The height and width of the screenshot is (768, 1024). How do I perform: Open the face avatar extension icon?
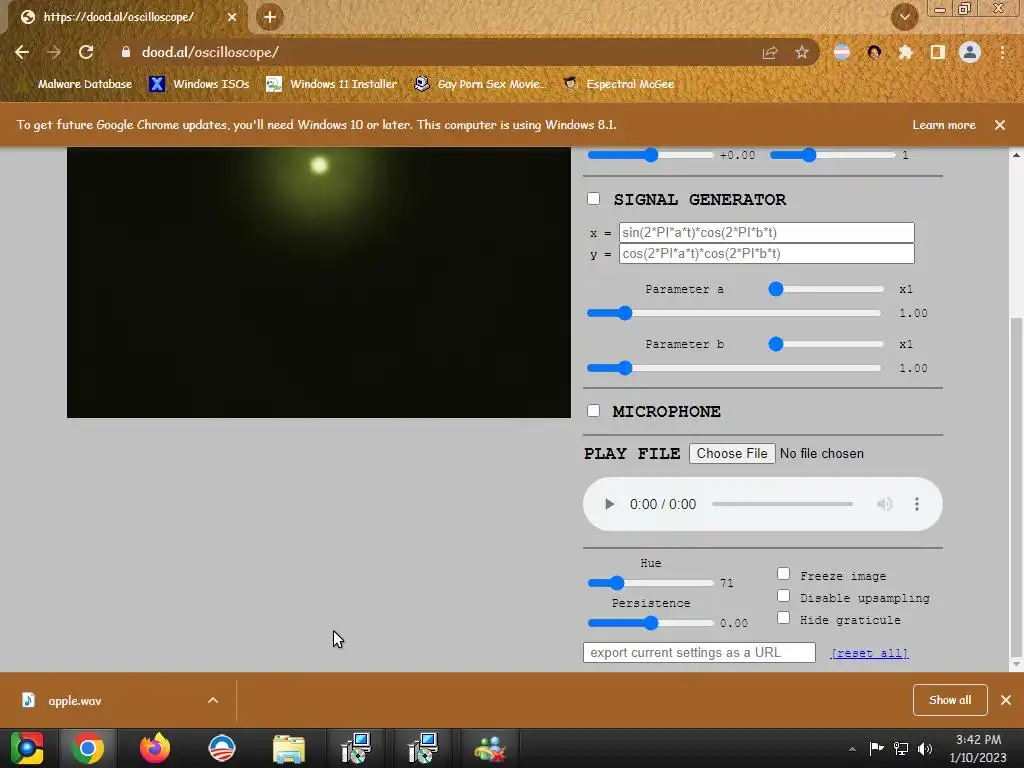click(874, 52)
